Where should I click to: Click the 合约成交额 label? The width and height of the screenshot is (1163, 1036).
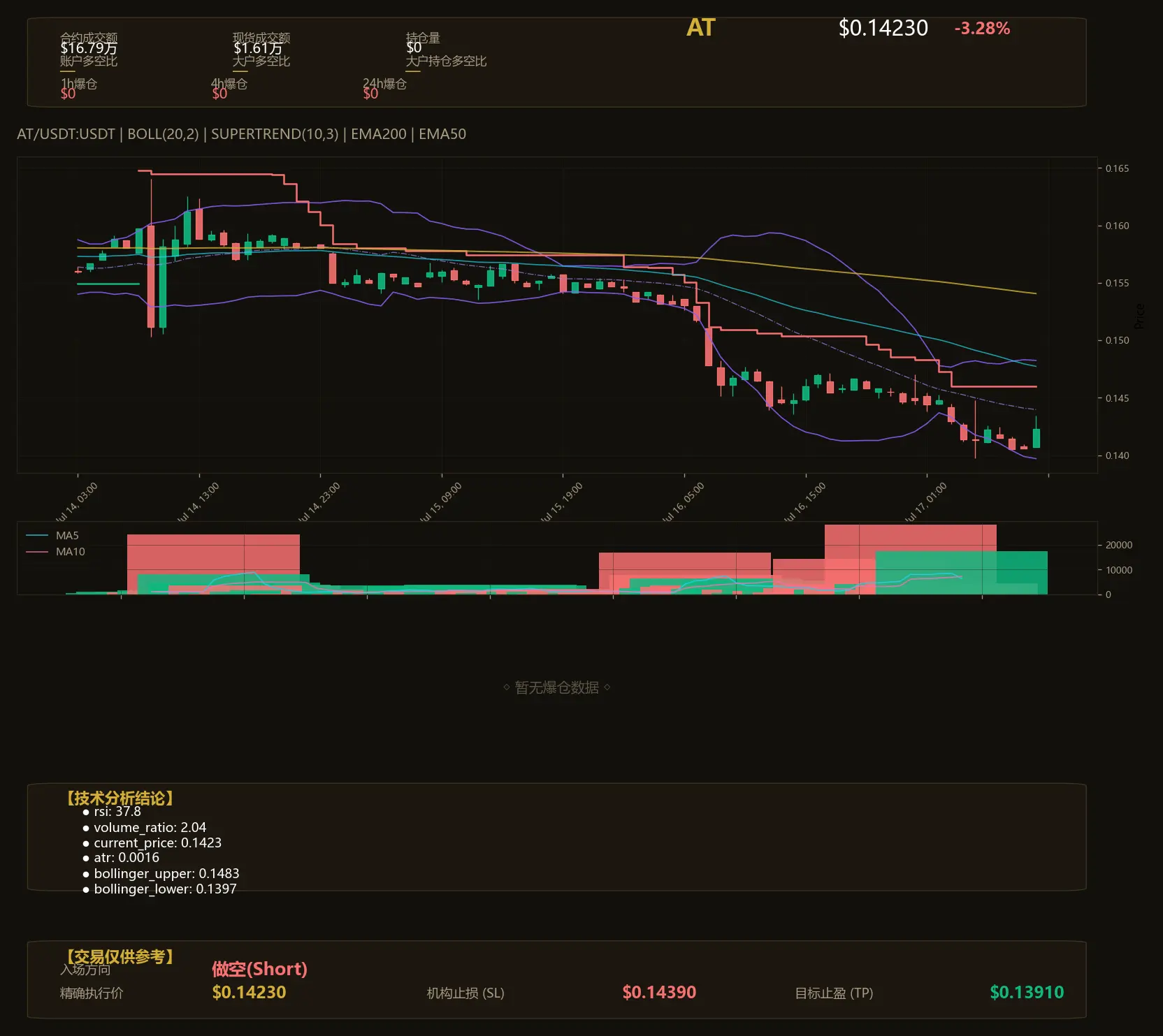(x=89, y=38)
